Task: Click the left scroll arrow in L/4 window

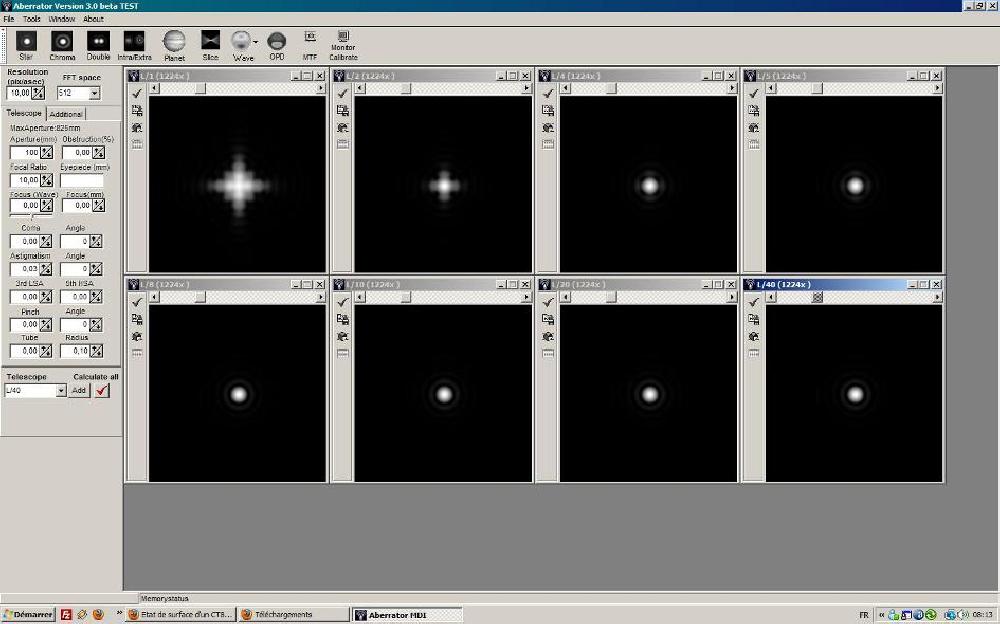Action: click(x=565, y=88)
